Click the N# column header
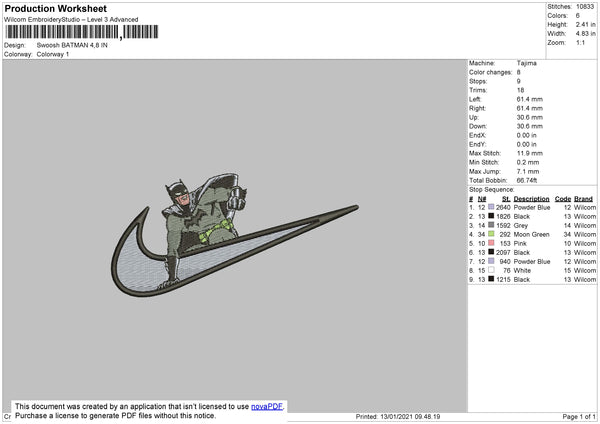The image size is (600, 424). click(x=482, y=199)
